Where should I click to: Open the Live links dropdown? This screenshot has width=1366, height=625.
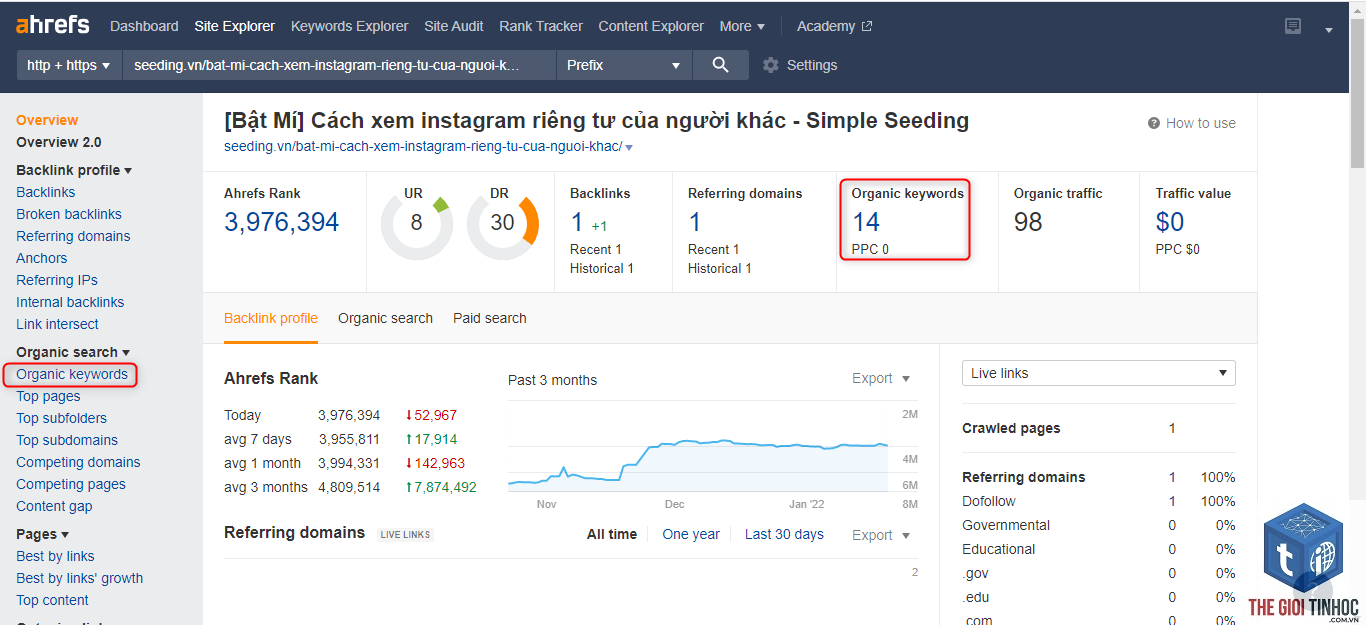(1098, 373)
